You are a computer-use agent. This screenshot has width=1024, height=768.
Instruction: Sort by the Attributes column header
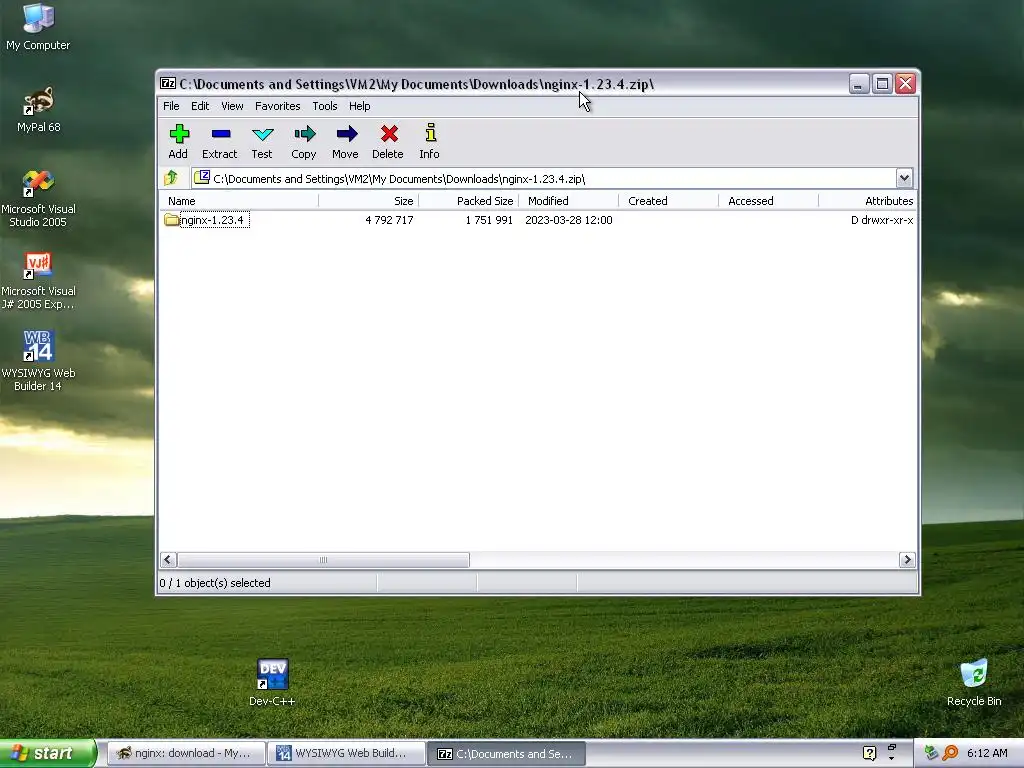tap(867, 201)
